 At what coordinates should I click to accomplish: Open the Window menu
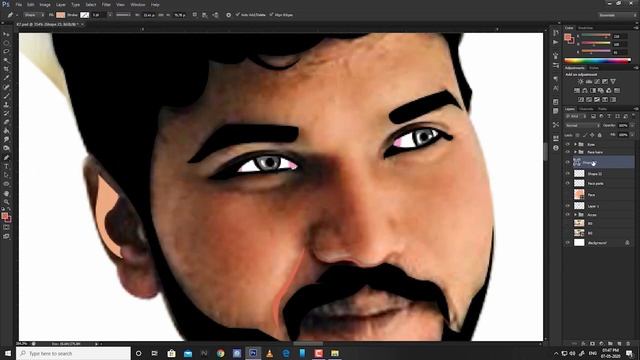pyautogui.click(x=138, y=4)
